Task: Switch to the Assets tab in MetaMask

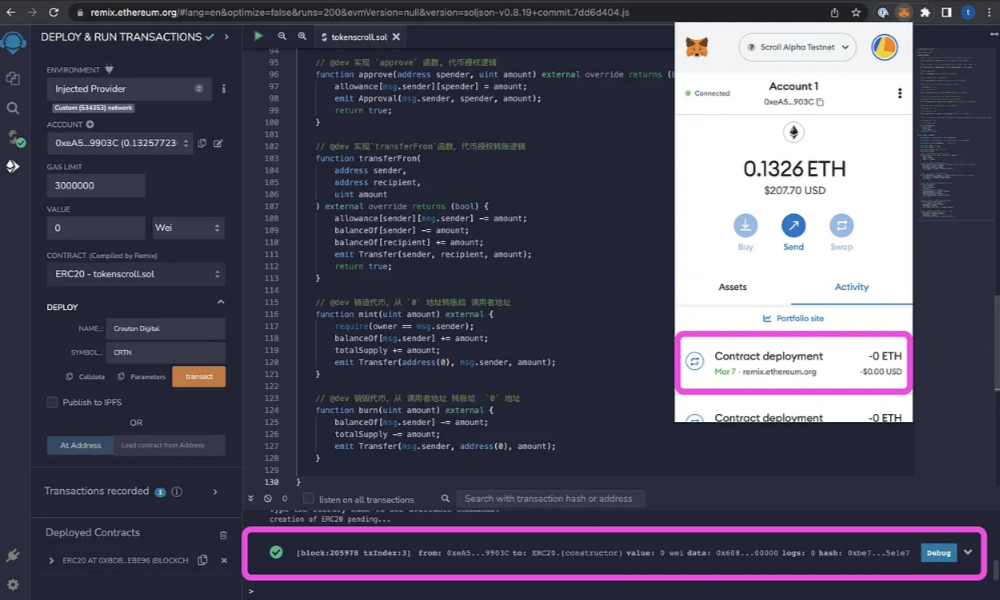Action: 733,287
